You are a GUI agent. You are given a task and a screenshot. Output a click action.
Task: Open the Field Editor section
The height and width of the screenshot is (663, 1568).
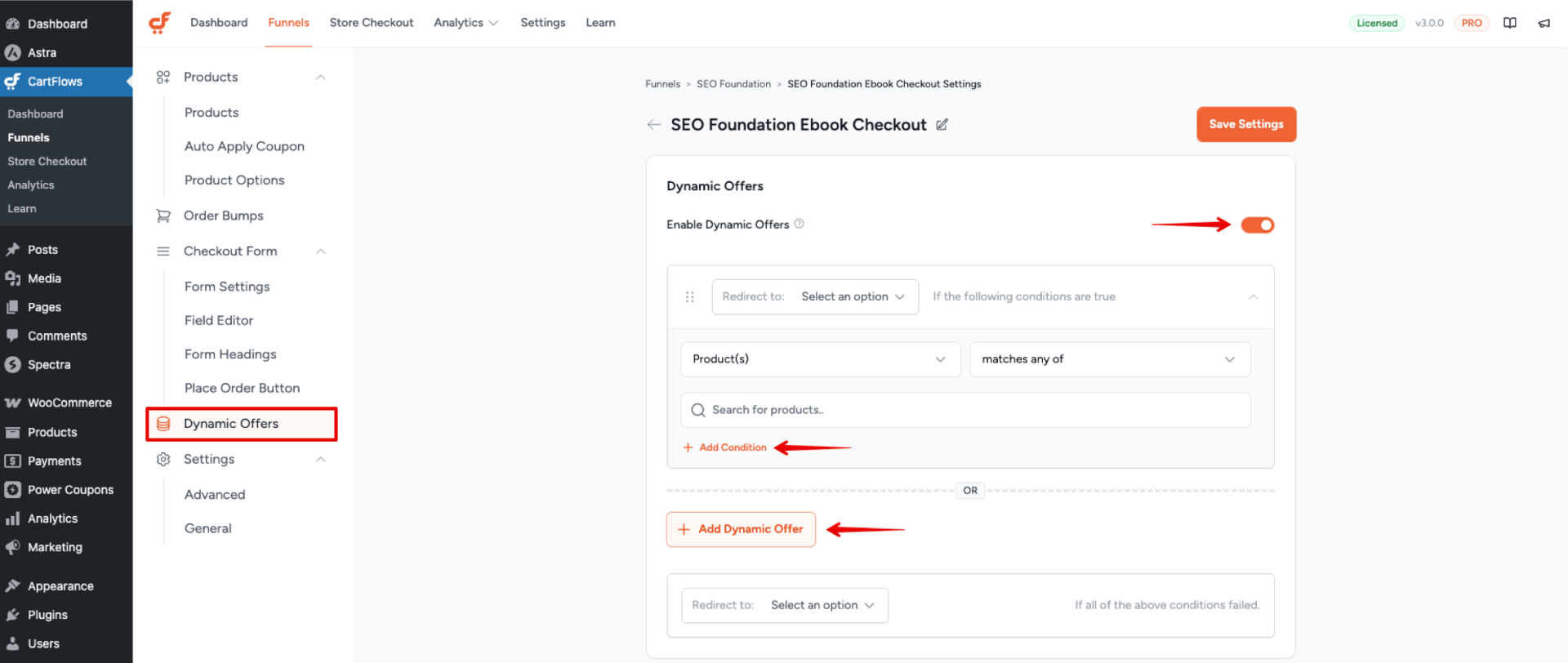click(x=219, y=320)
